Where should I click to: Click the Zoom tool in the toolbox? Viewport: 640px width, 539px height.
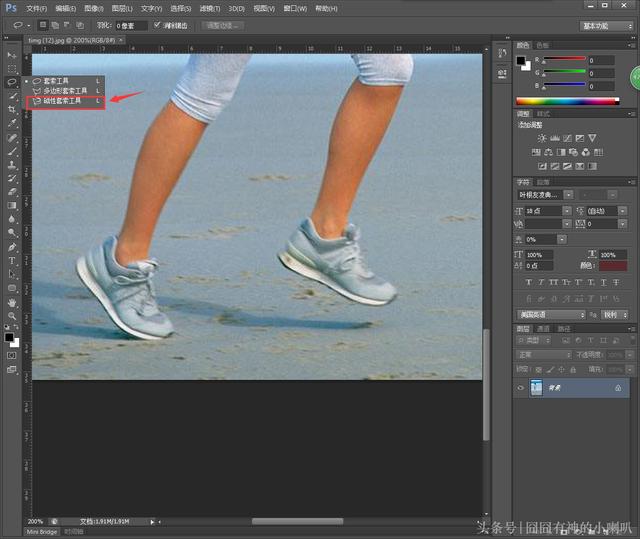pyautogui.click(x=12, y=315)
